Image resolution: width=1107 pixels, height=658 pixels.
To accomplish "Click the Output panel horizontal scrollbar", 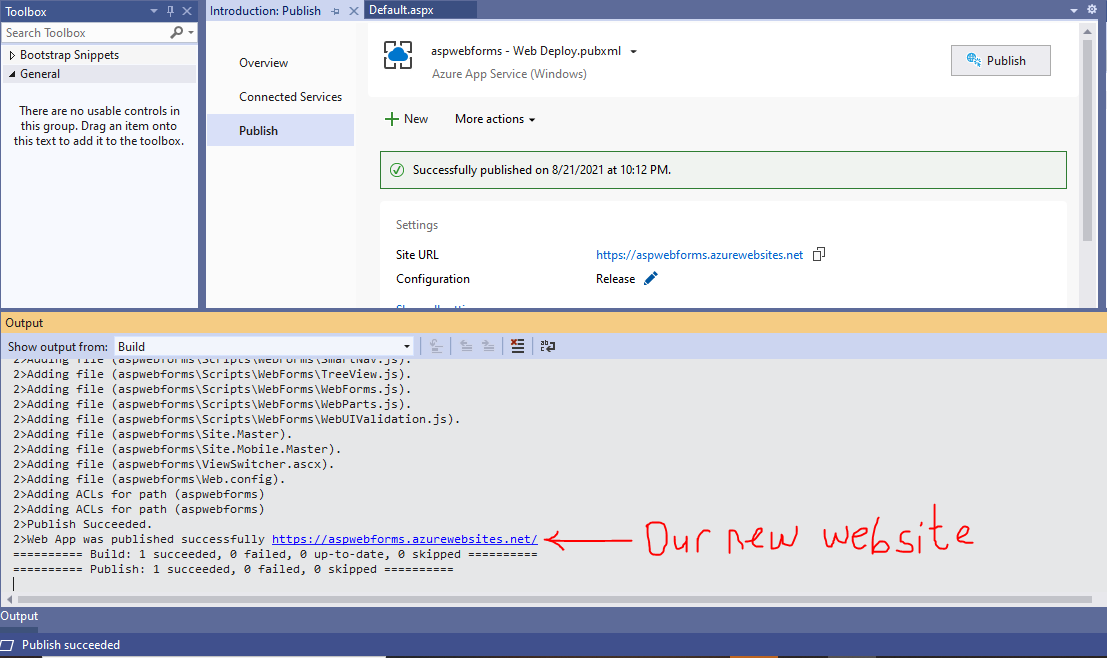I will 555,599.
